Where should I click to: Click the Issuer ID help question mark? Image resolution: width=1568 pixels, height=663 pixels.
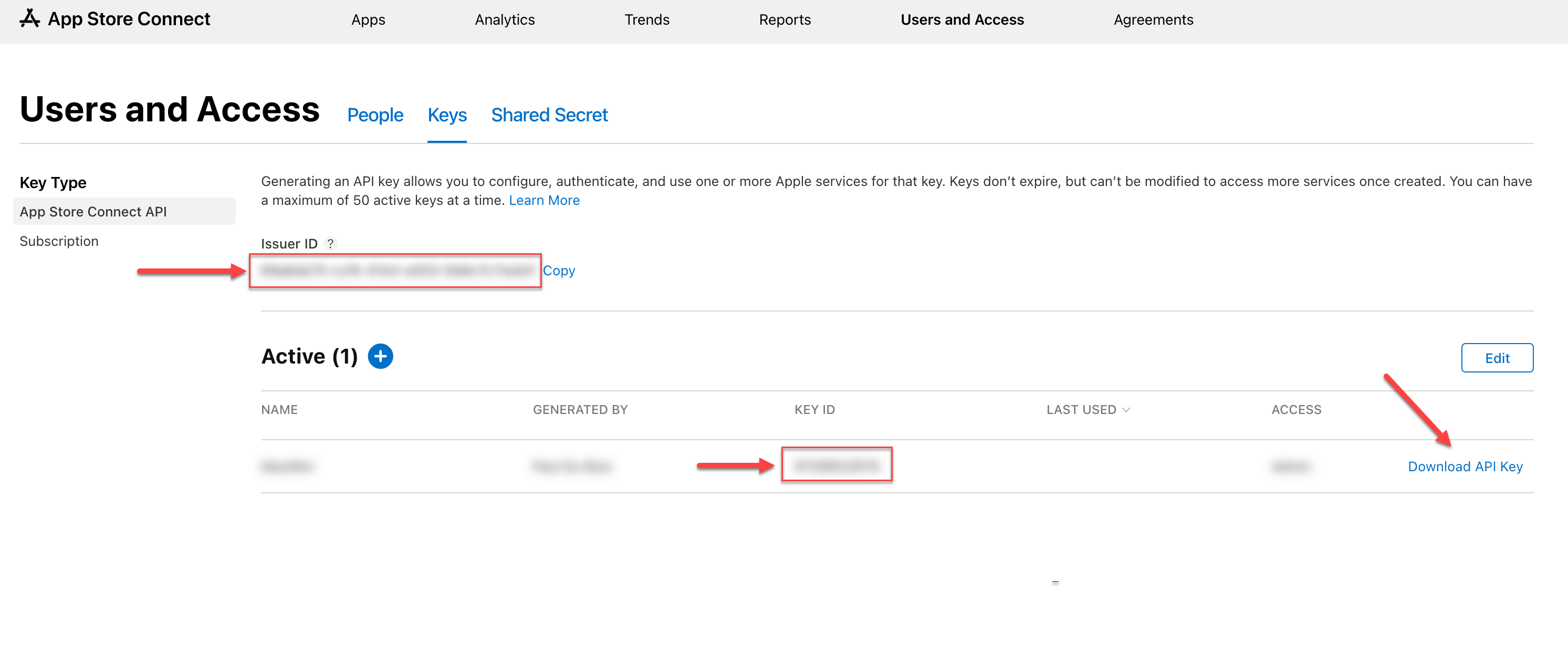pos(330,244)
